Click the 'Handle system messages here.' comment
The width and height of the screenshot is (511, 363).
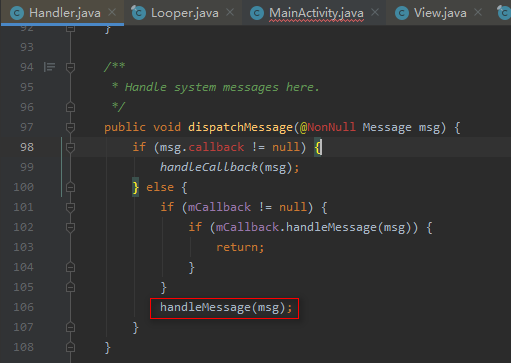pos(222,87)
